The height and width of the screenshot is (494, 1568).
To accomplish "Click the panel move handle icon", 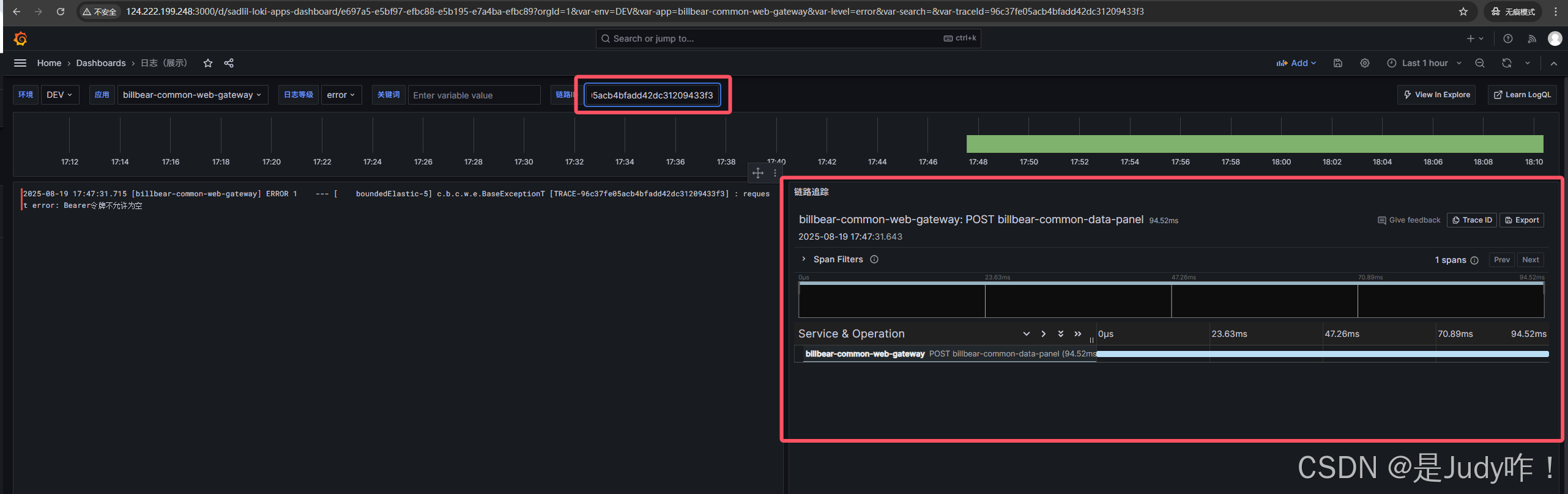I will tap(758, 173).
